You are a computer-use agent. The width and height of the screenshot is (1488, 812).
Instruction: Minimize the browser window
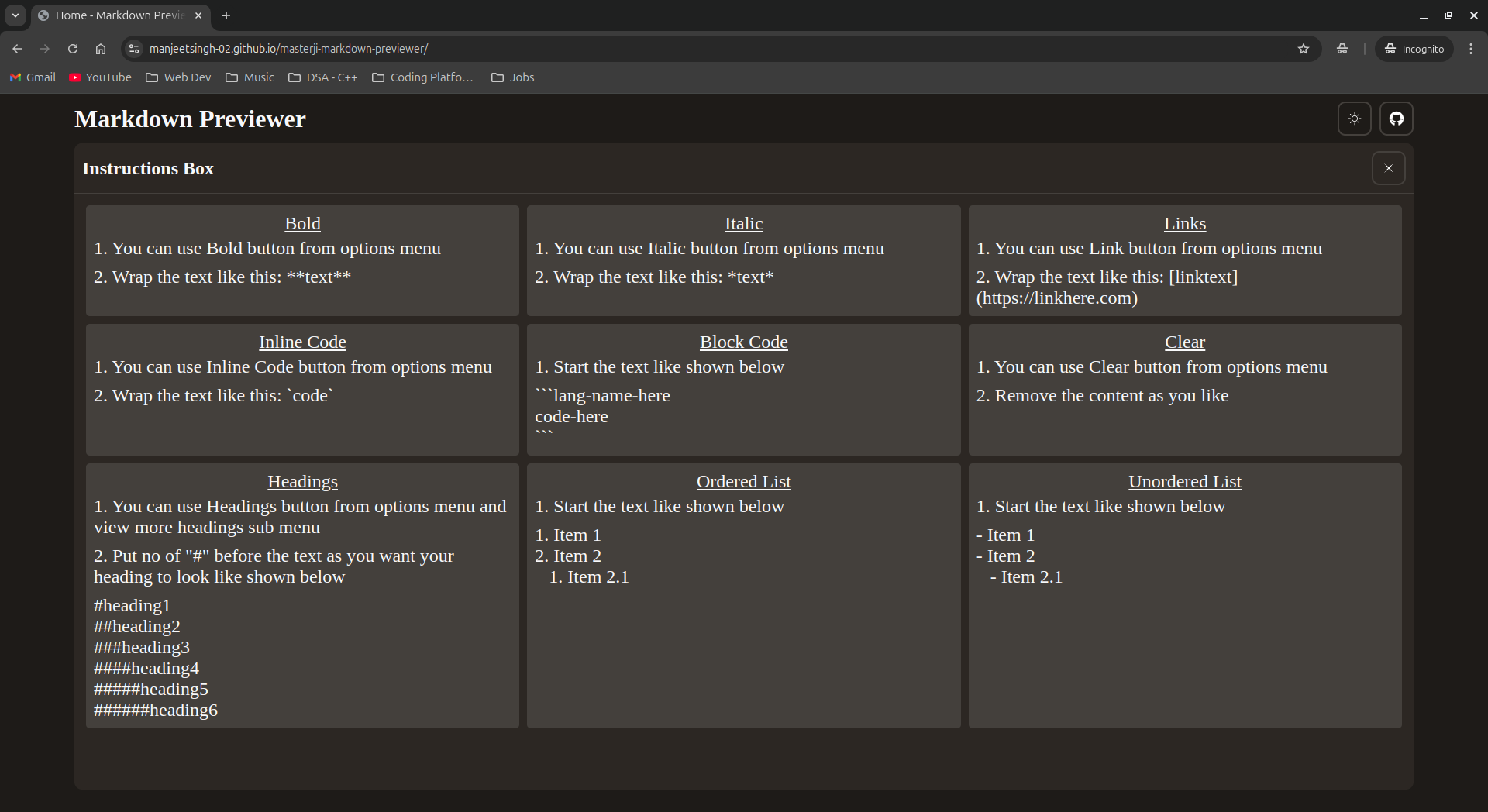pos(1424,15)
